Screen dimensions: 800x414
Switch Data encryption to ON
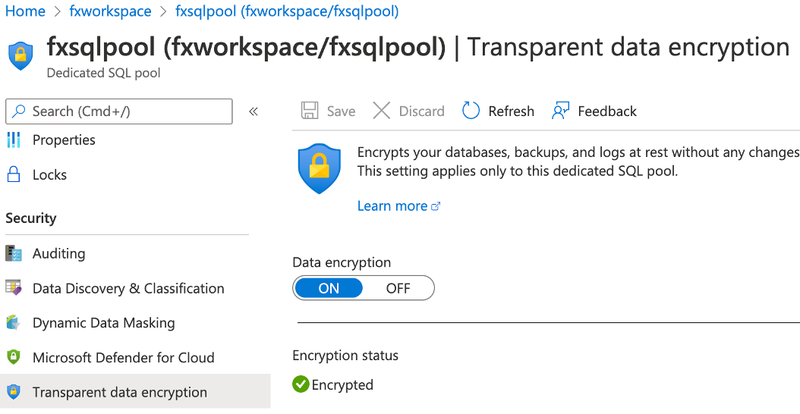point(329,288)
